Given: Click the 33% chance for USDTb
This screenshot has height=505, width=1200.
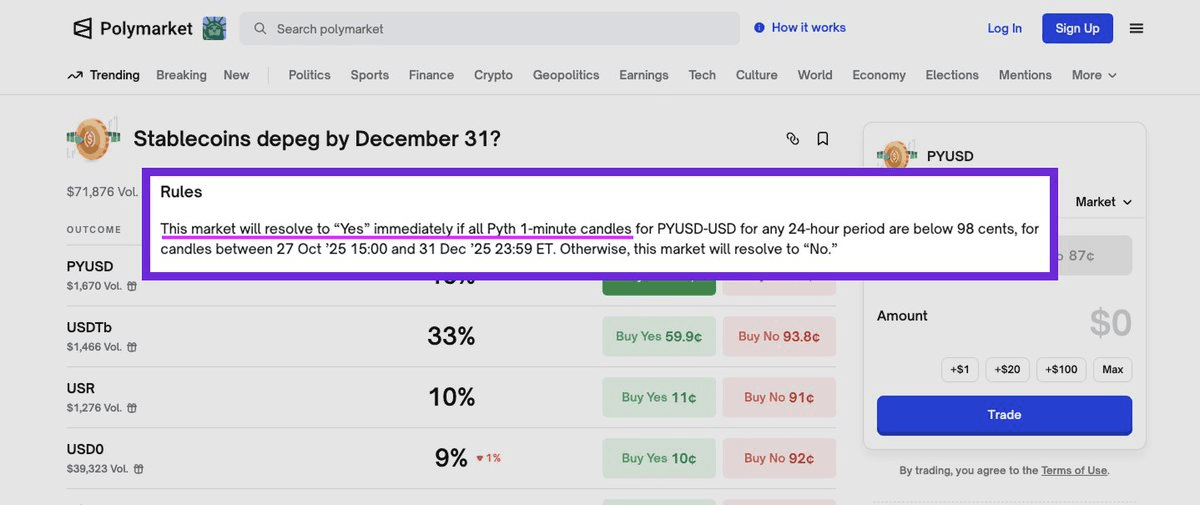Looking at the screenshot, I should (x=451, y=336).
